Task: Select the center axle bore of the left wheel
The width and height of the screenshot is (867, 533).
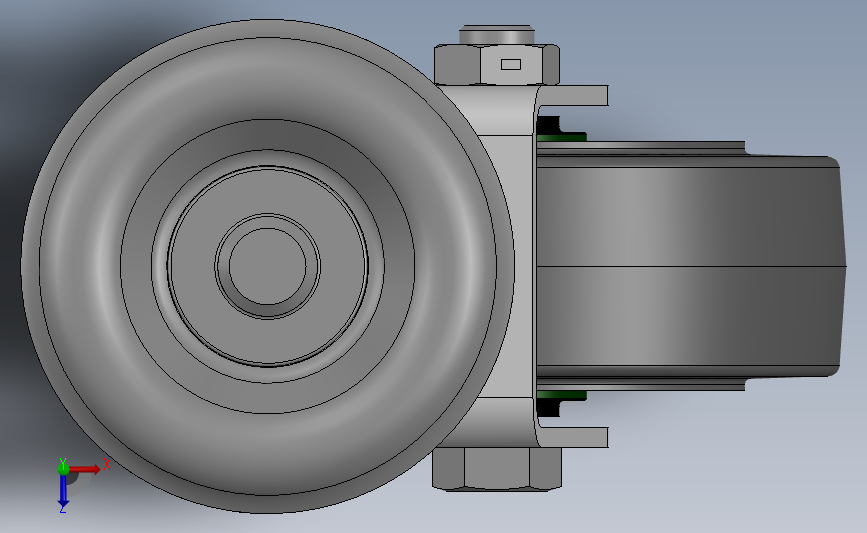Action: (x=267, y=266)
